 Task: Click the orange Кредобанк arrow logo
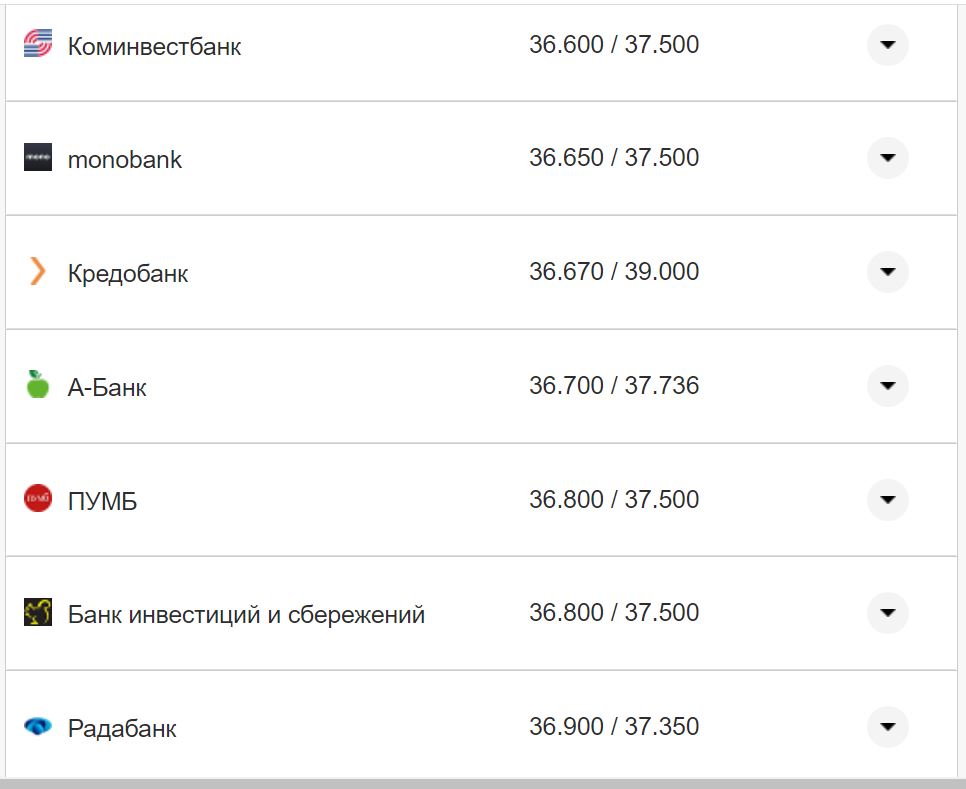tap(37, 272)
